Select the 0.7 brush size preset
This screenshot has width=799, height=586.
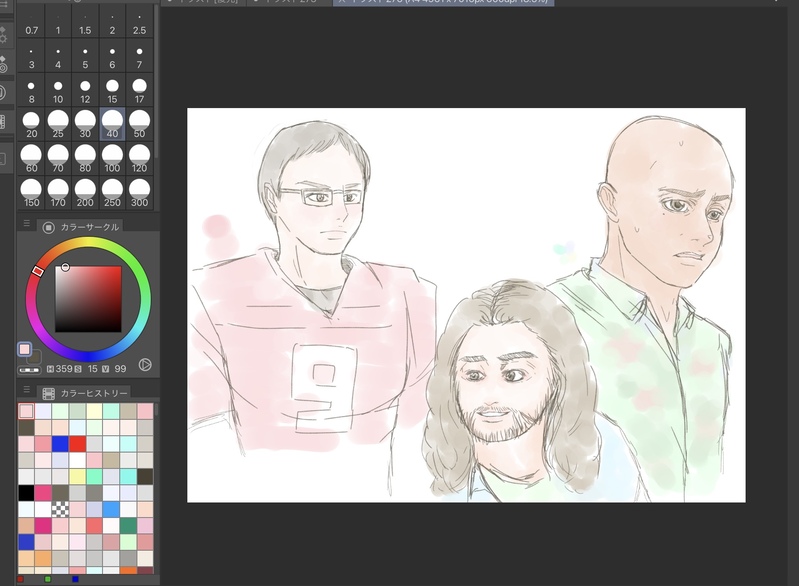(31, 22)
